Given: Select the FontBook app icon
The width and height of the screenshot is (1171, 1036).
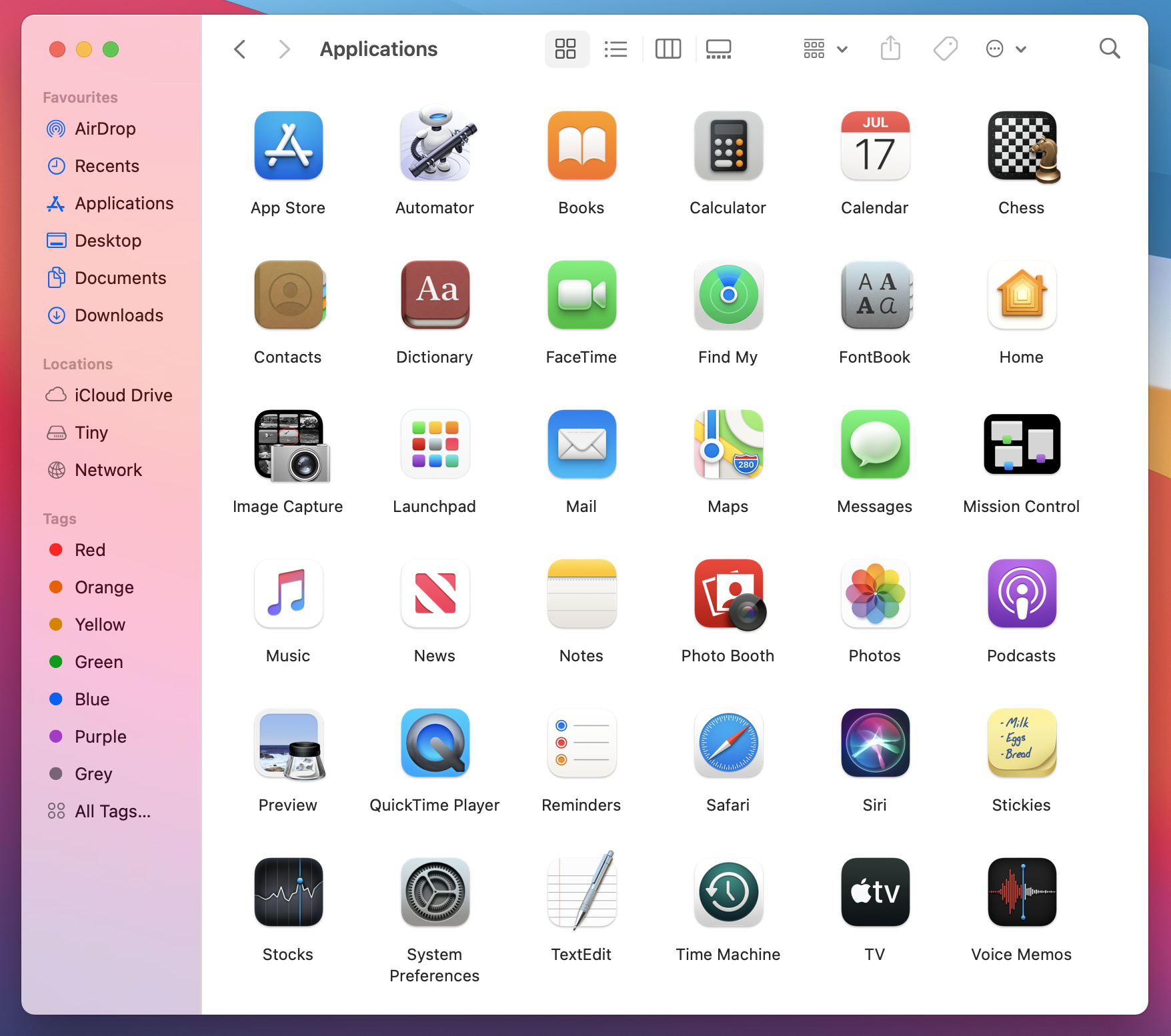Looking at the screenshot, I should point(876,295).
